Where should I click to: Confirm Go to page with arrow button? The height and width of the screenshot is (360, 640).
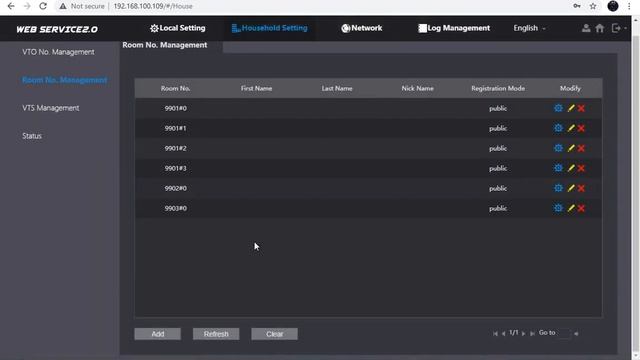pyautogui.click(x=576, y=333)
